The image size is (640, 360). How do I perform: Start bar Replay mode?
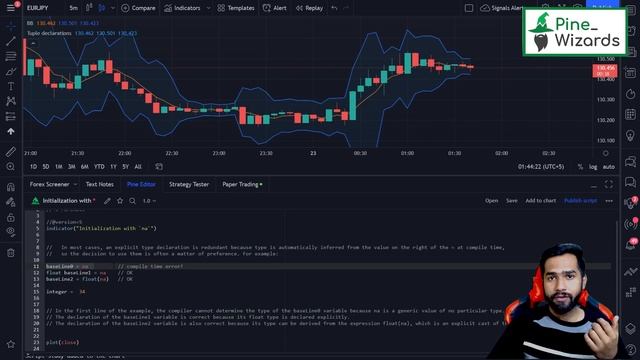(x=309, y=8)
